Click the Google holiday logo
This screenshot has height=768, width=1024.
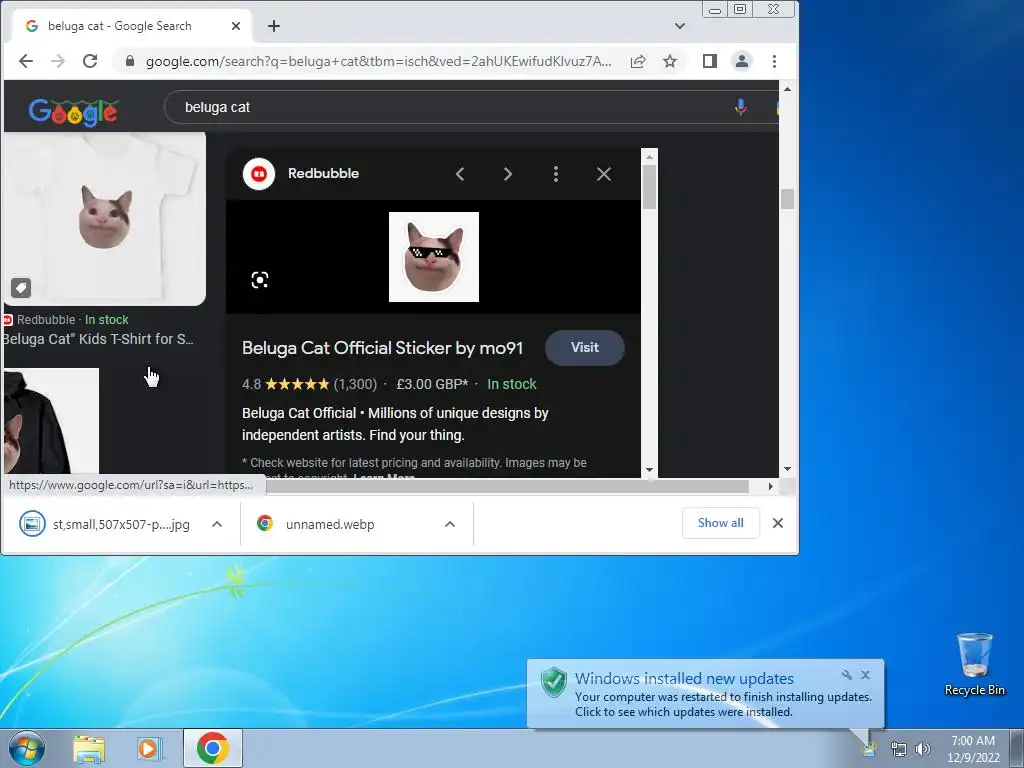pos(73,112)
